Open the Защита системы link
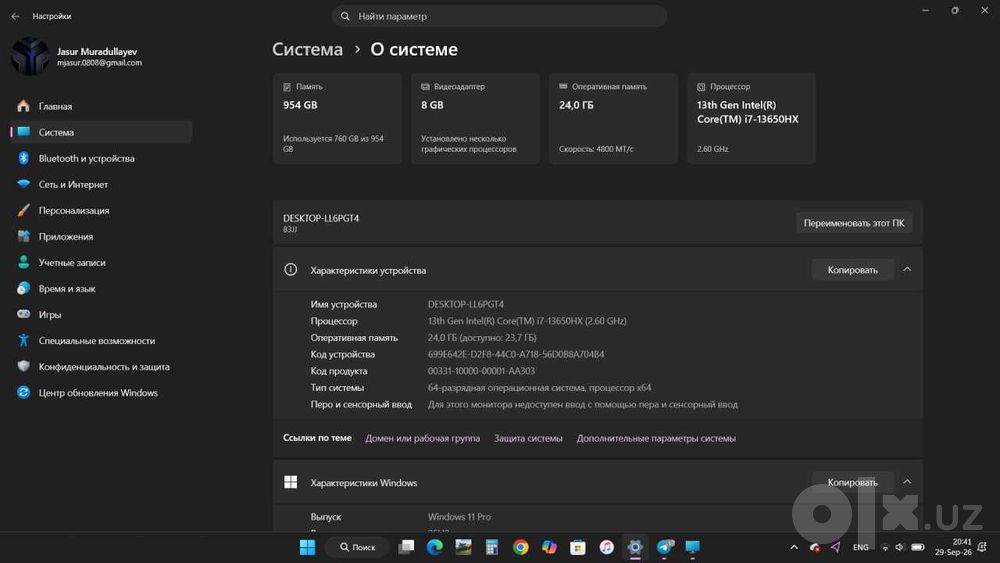Image resolution: width=1000 pixels, height=563 pixels. pyautogui.click(x=528, y=438)
